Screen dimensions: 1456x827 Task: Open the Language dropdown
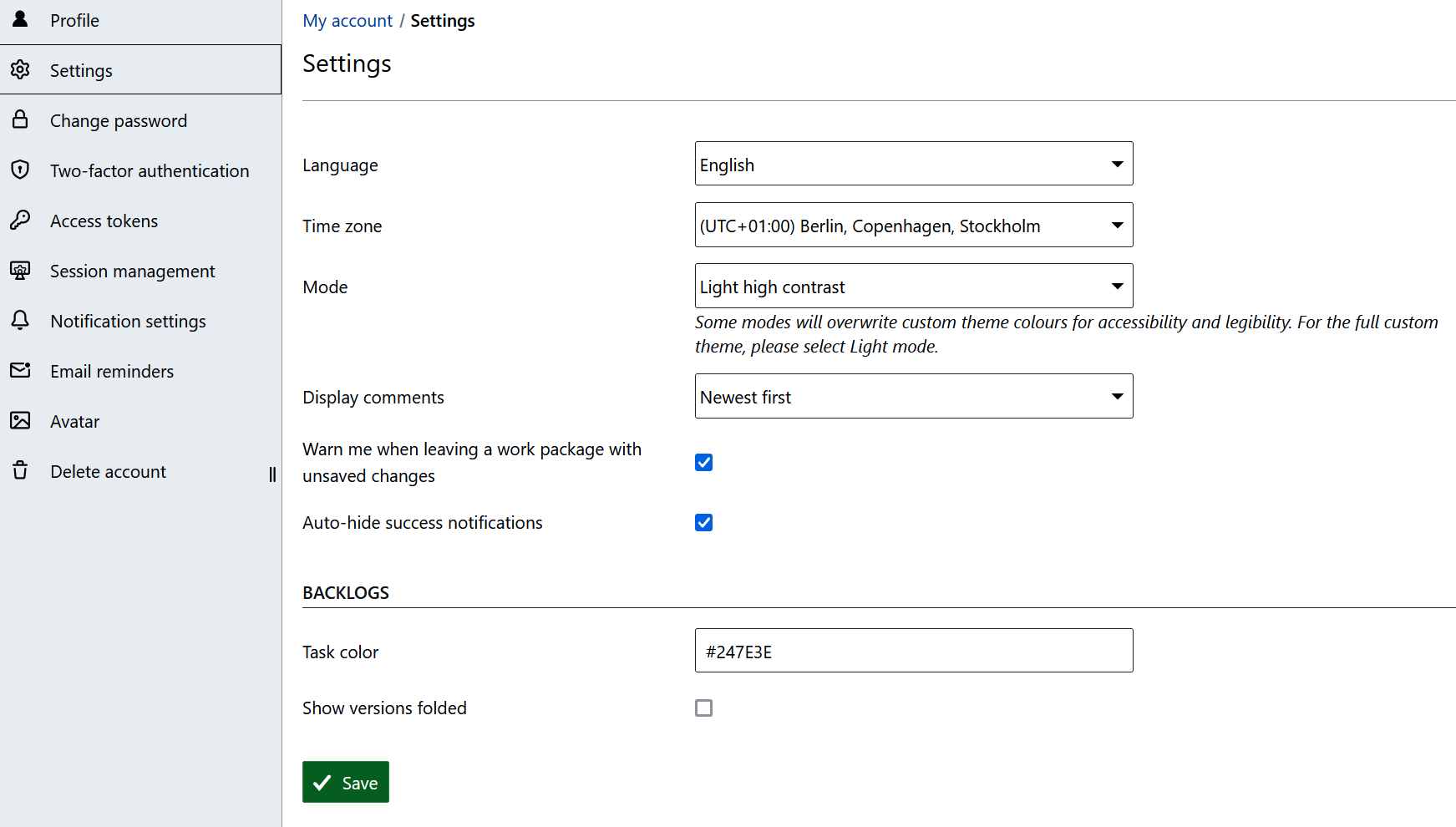tap(913, 164)
